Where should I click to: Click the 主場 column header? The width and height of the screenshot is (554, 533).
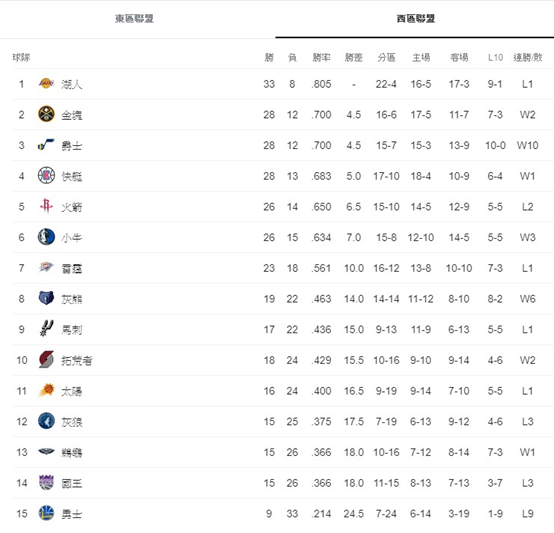pos(421,57)
